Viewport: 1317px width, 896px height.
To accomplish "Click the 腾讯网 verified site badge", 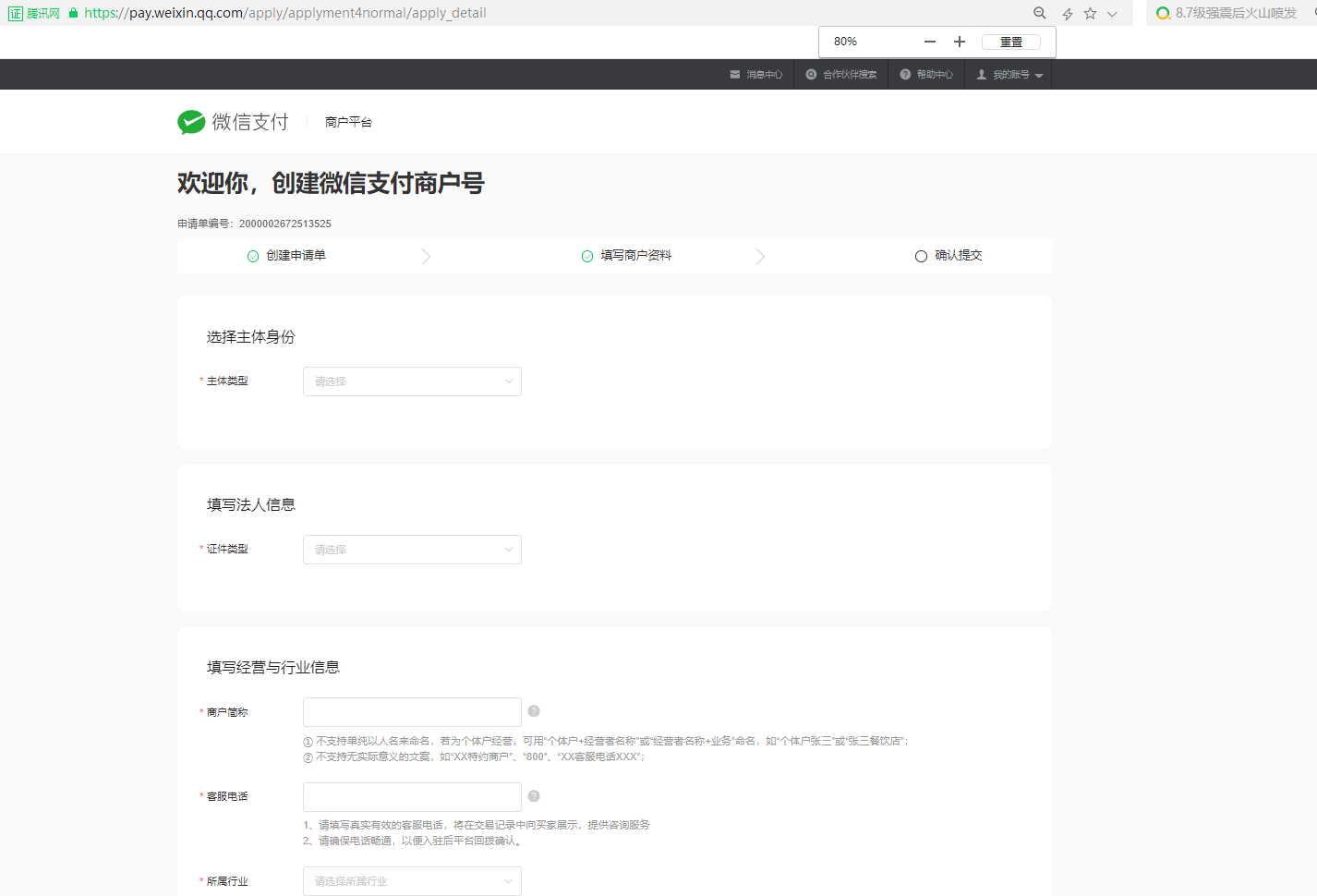I will [34, 13].
